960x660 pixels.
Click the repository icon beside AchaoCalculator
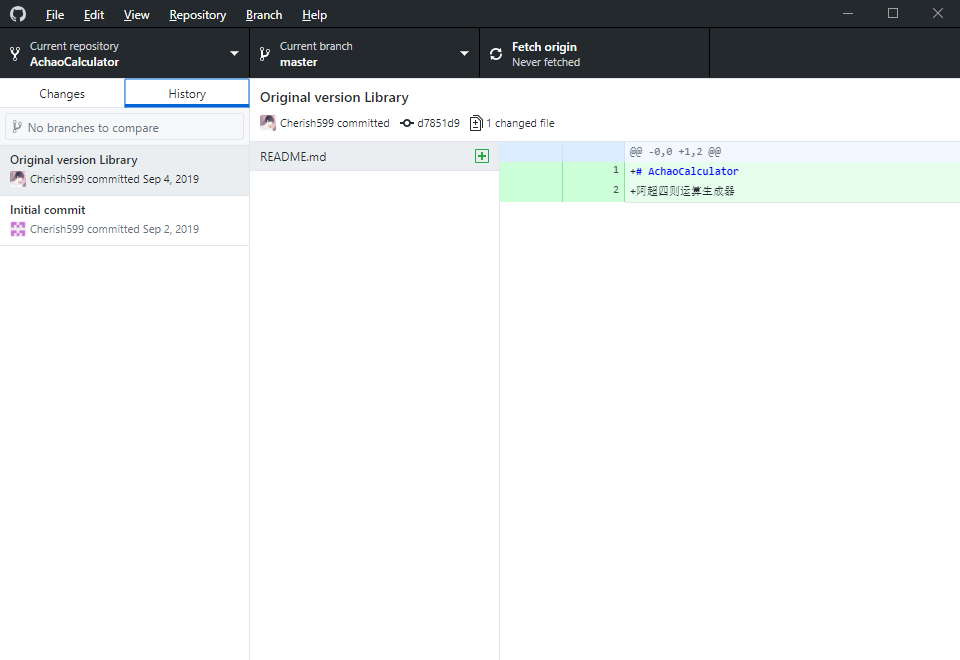(15, 54)
